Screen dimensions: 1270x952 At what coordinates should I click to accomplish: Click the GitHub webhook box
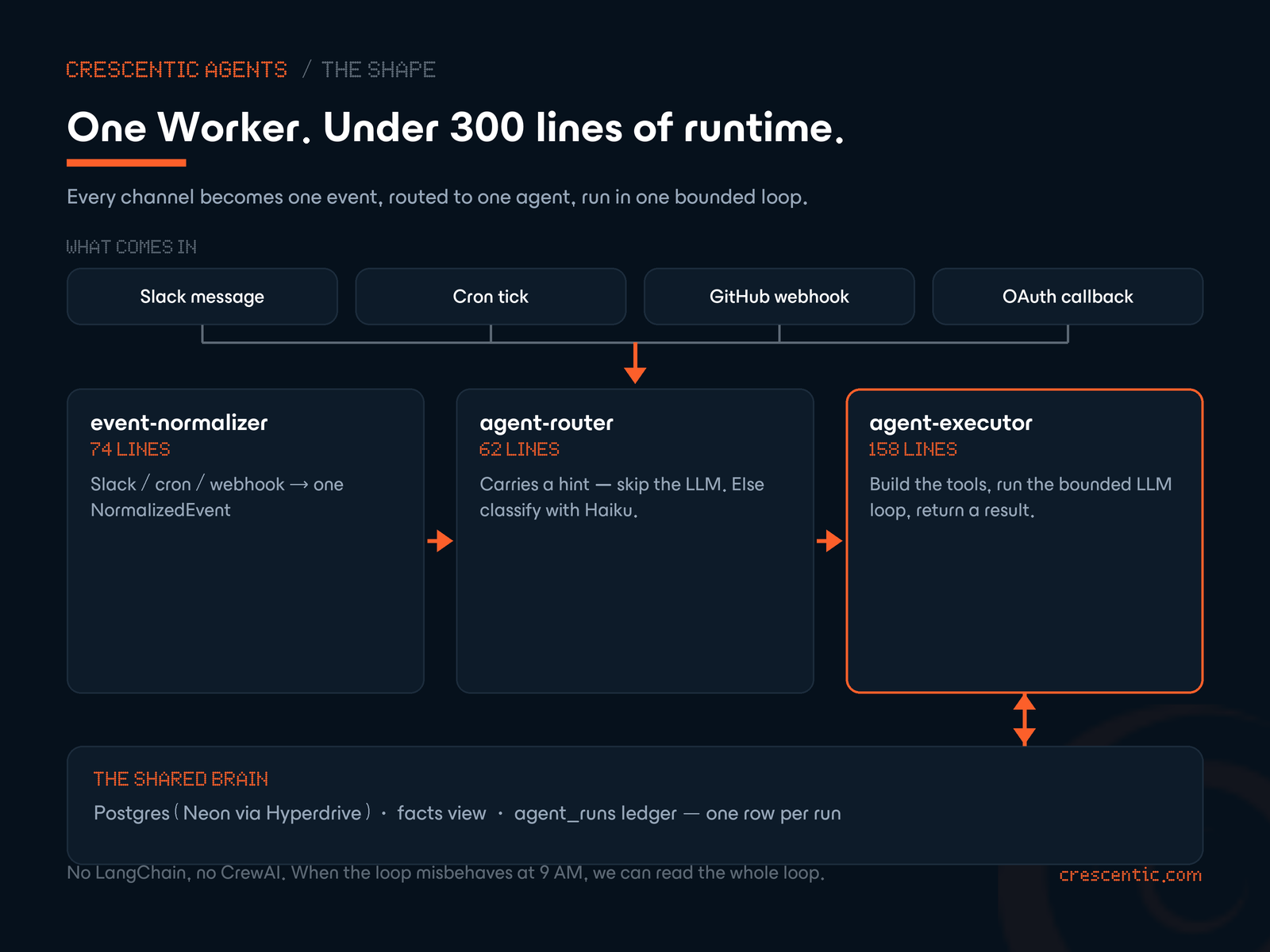click(779, 297)
